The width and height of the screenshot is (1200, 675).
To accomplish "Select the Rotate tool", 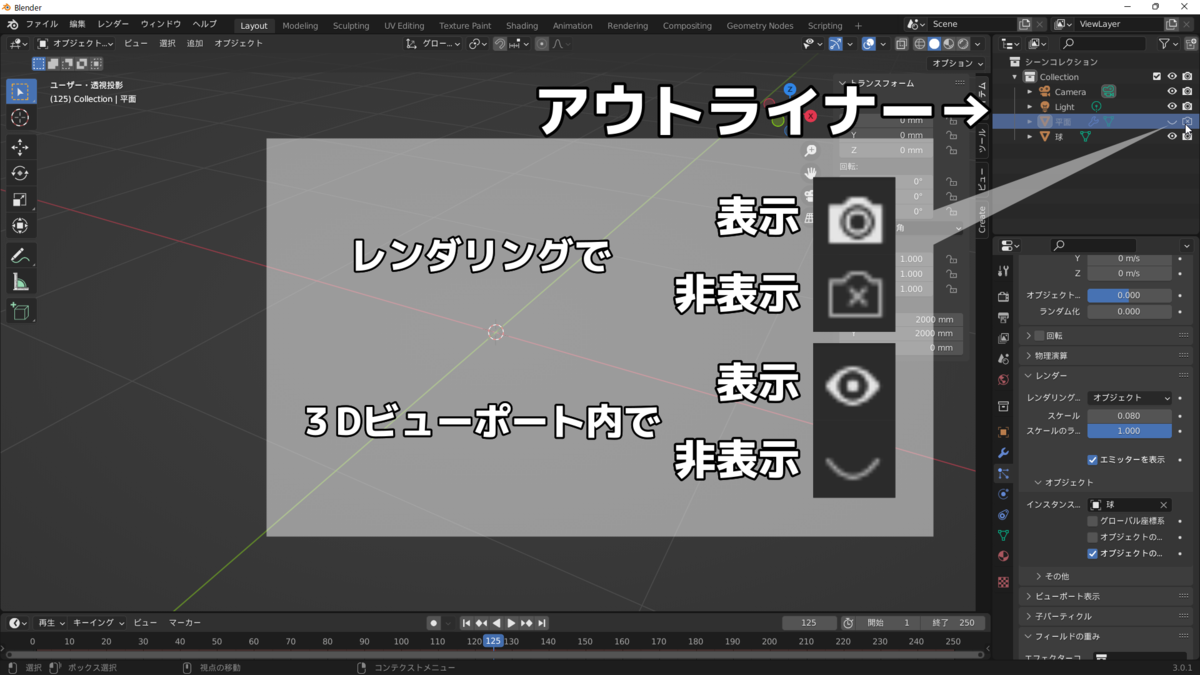I will coord(20,173).
